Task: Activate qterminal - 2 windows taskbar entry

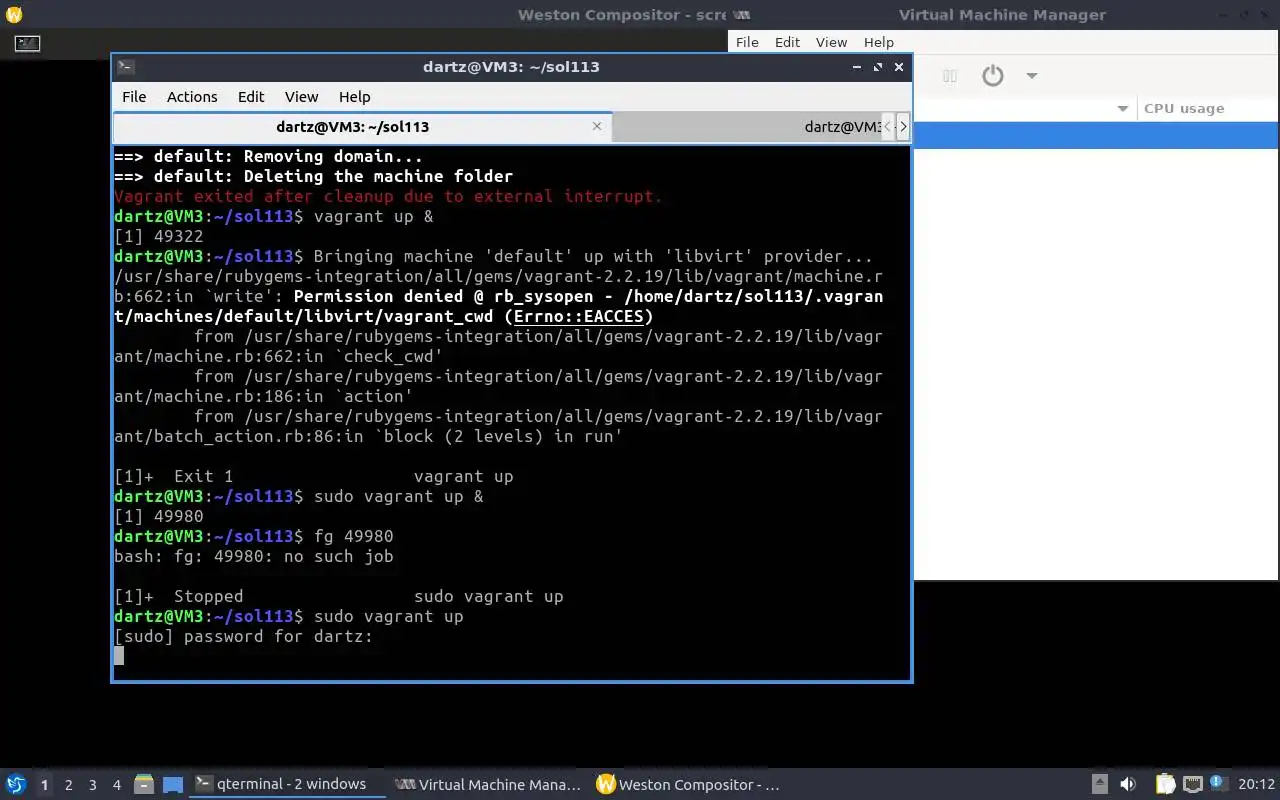Action: pyautogui.click(x=288, y=785)
